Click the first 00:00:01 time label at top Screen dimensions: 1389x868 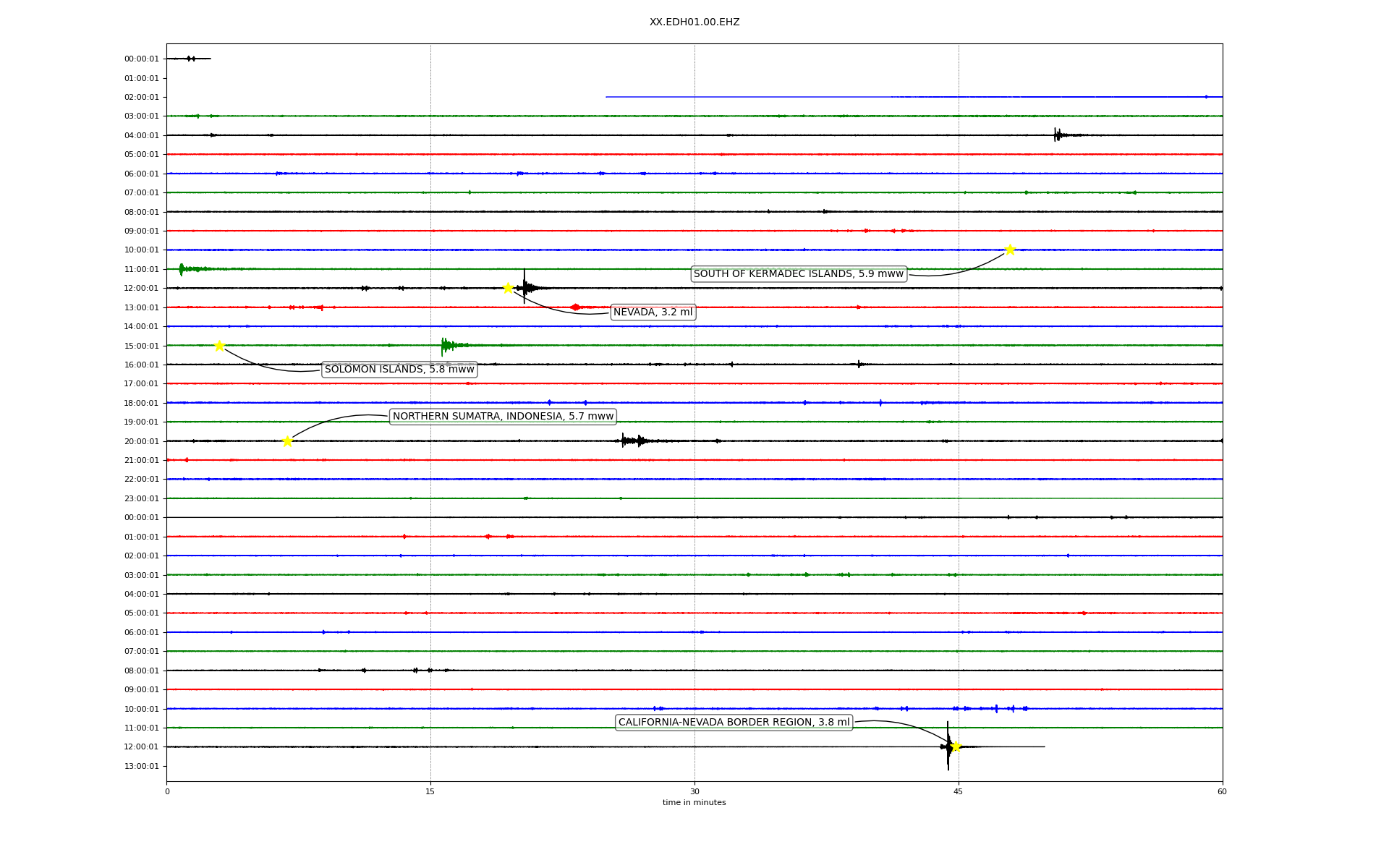click(141, 59)
